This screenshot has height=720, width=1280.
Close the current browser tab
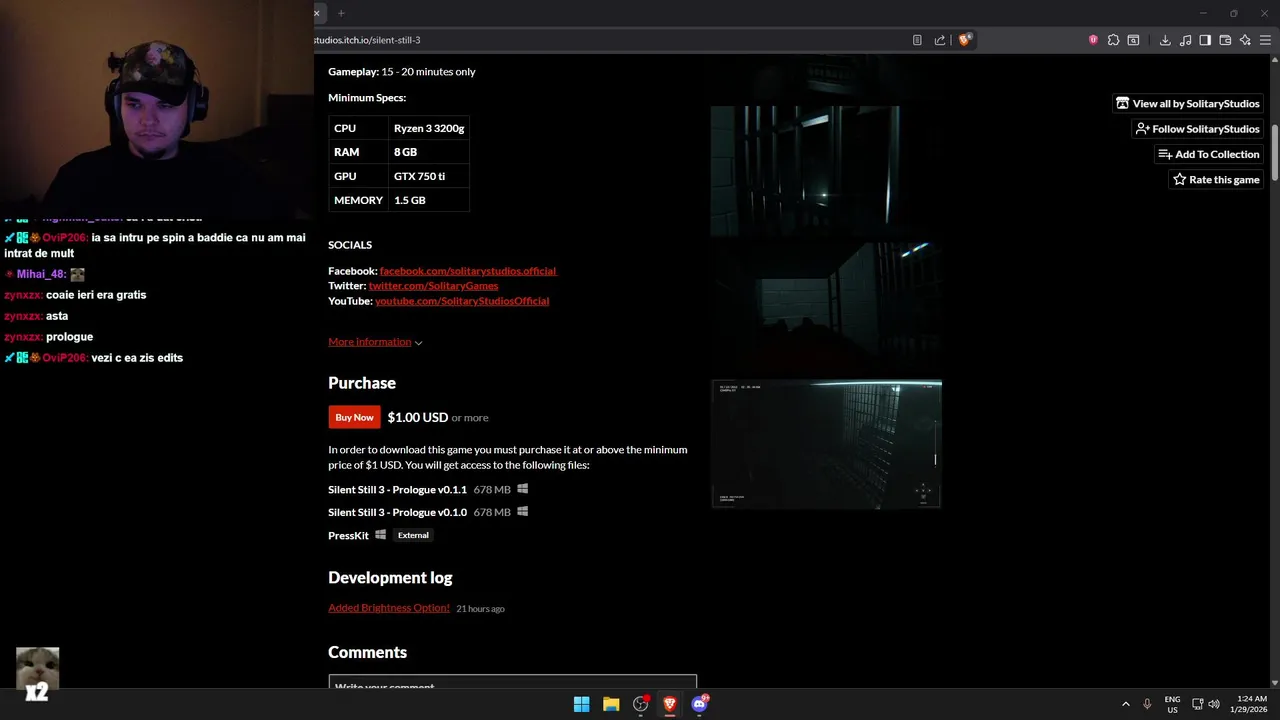[x=317, y=13]
